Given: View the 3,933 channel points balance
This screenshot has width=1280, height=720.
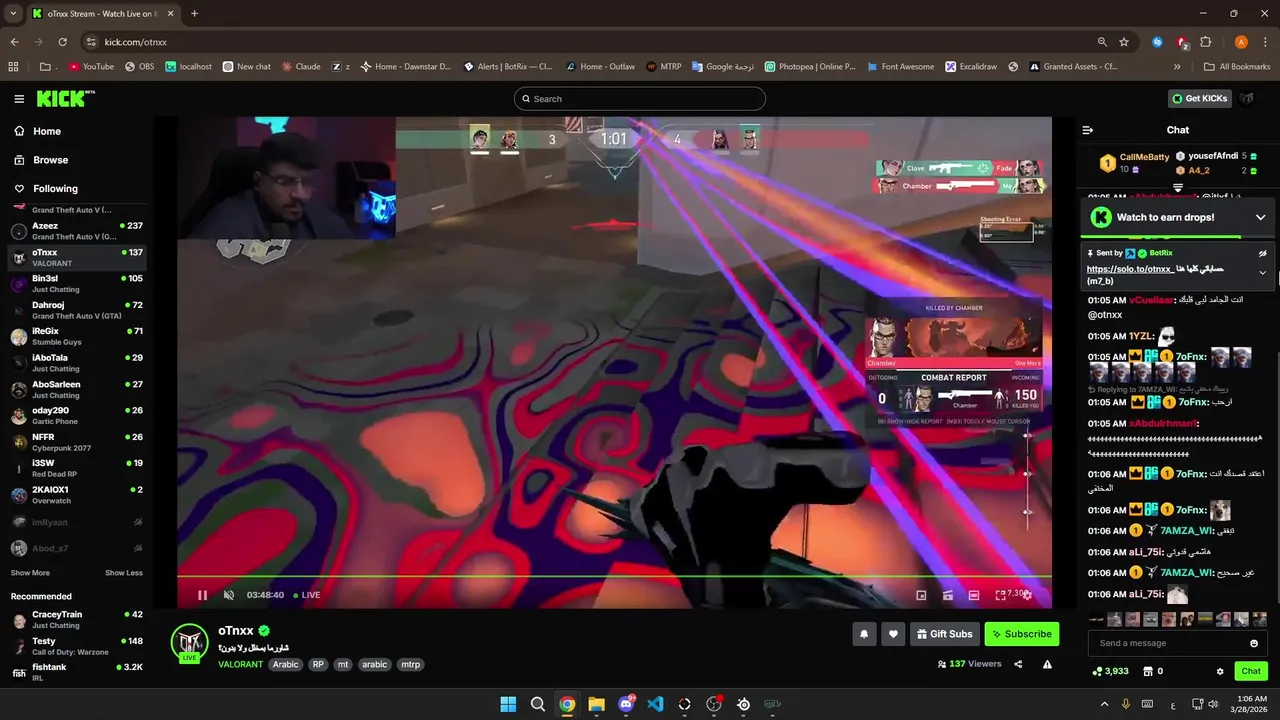Looking at the screenshot, I should coord(1111,671).
